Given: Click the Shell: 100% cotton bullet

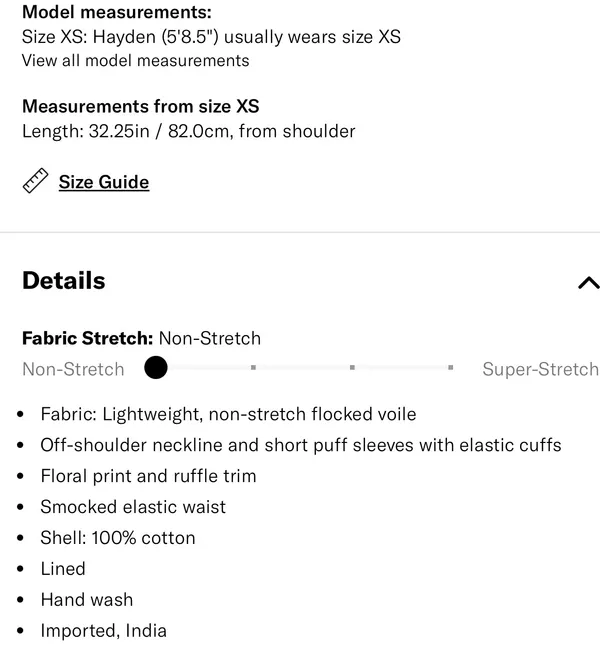Looking at the screenshot, I should point(118,538).
